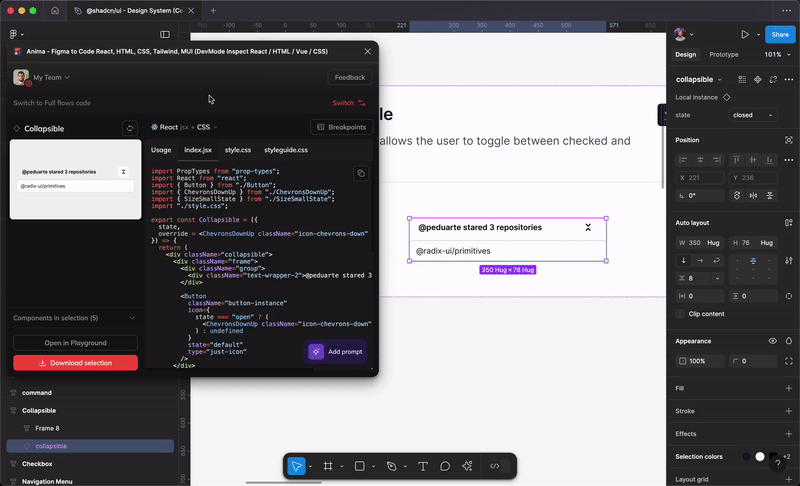
Task: Toggle layer visibility eye in Appearance
Action: tap(772, 341)
